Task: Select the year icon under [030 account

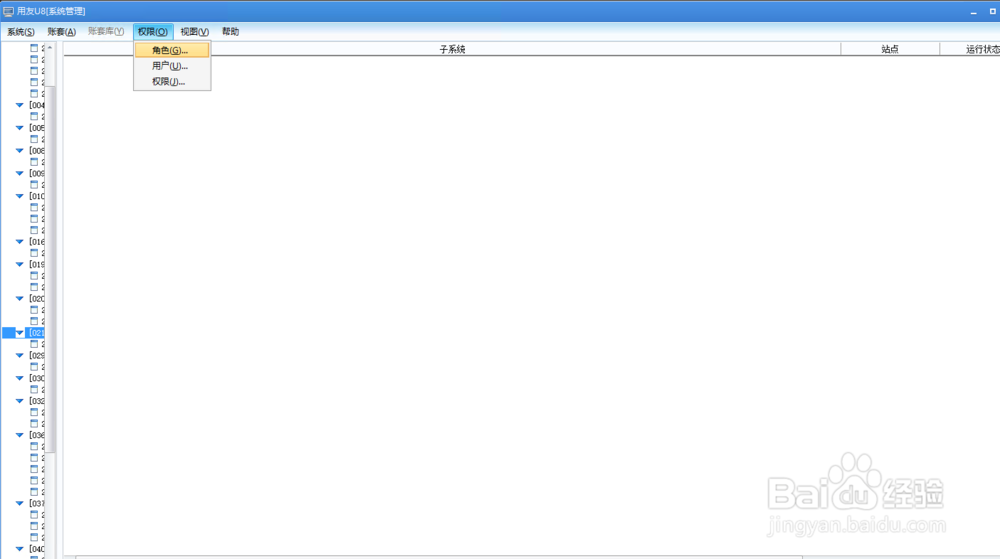Action: click(x=34, y=389)
